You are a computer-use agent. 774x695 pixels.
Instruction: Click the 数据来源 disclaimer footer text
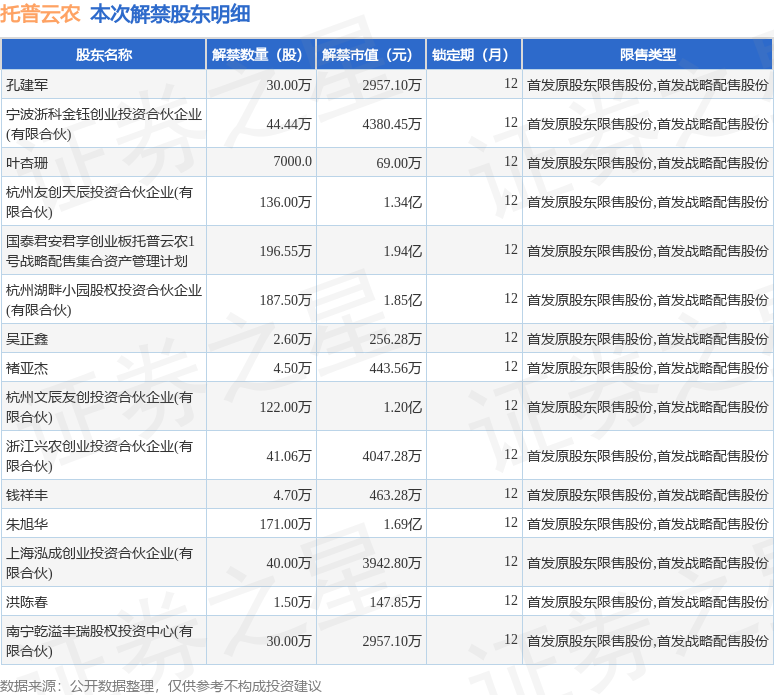click(161, 685)
